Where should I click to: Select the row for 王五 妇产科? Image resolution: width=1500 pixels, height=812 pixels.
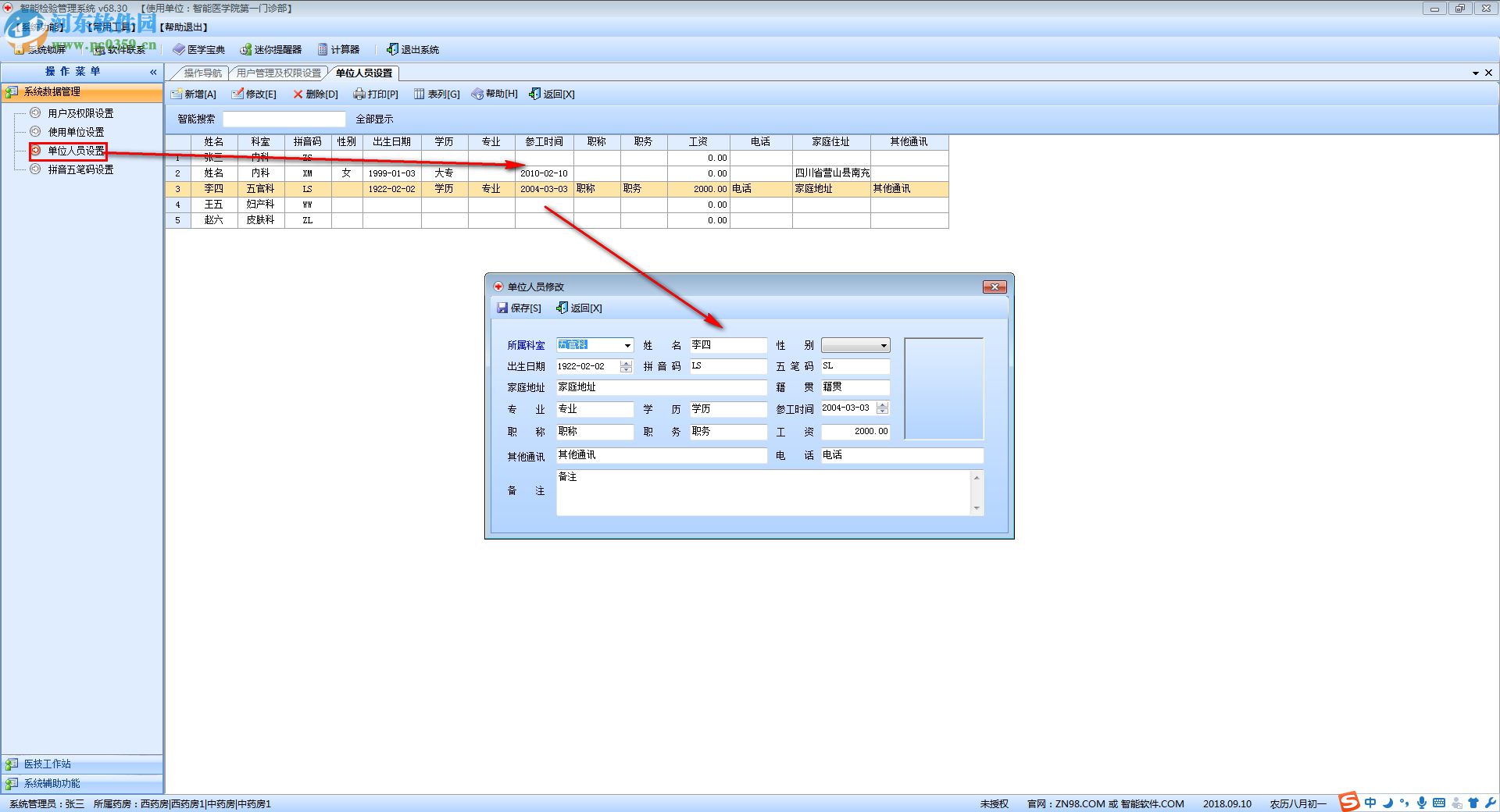557,205
